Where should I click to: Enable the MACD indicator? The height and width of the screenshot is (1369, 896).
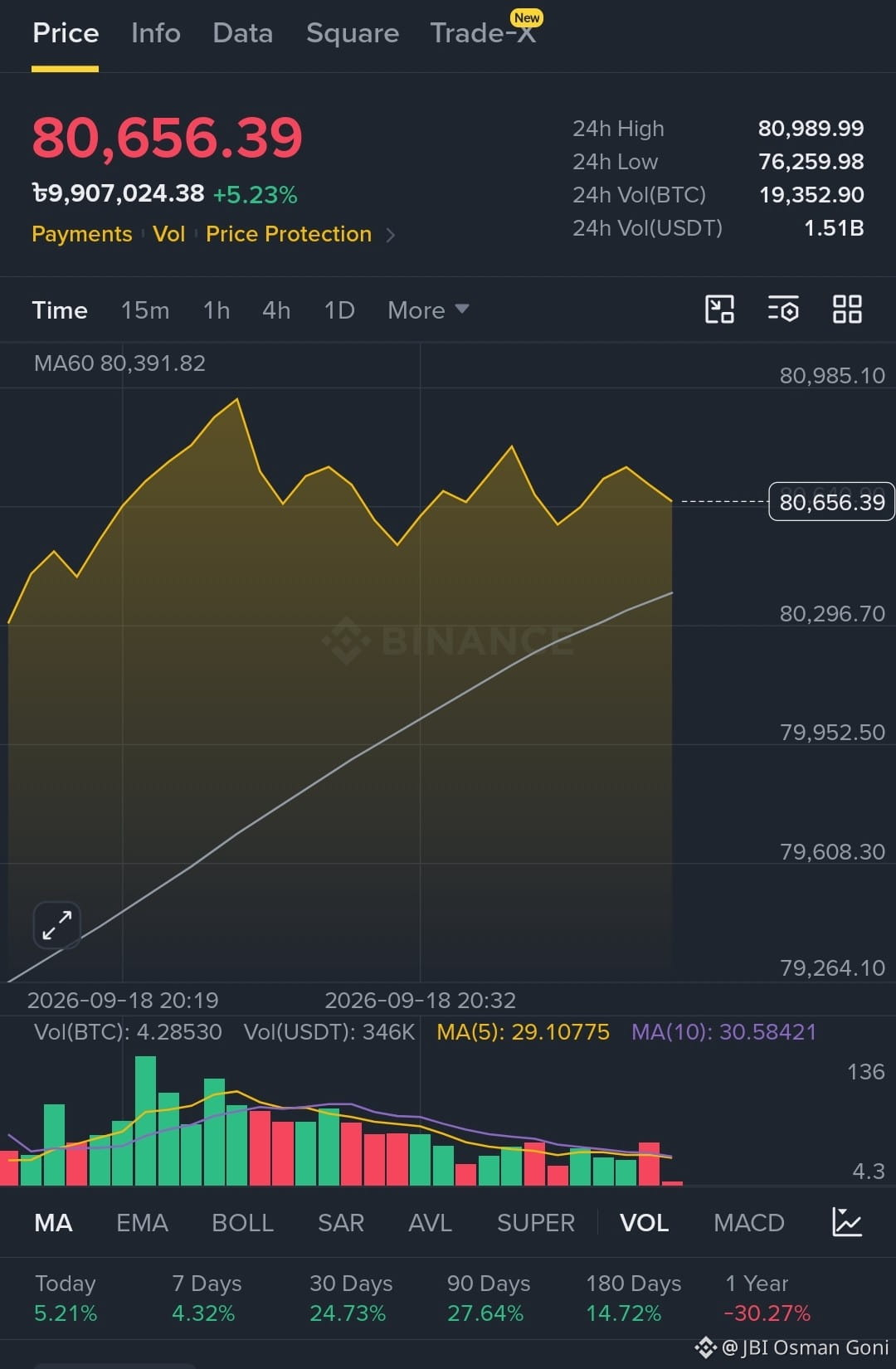pyautogui.click(x=748, y=1223)
